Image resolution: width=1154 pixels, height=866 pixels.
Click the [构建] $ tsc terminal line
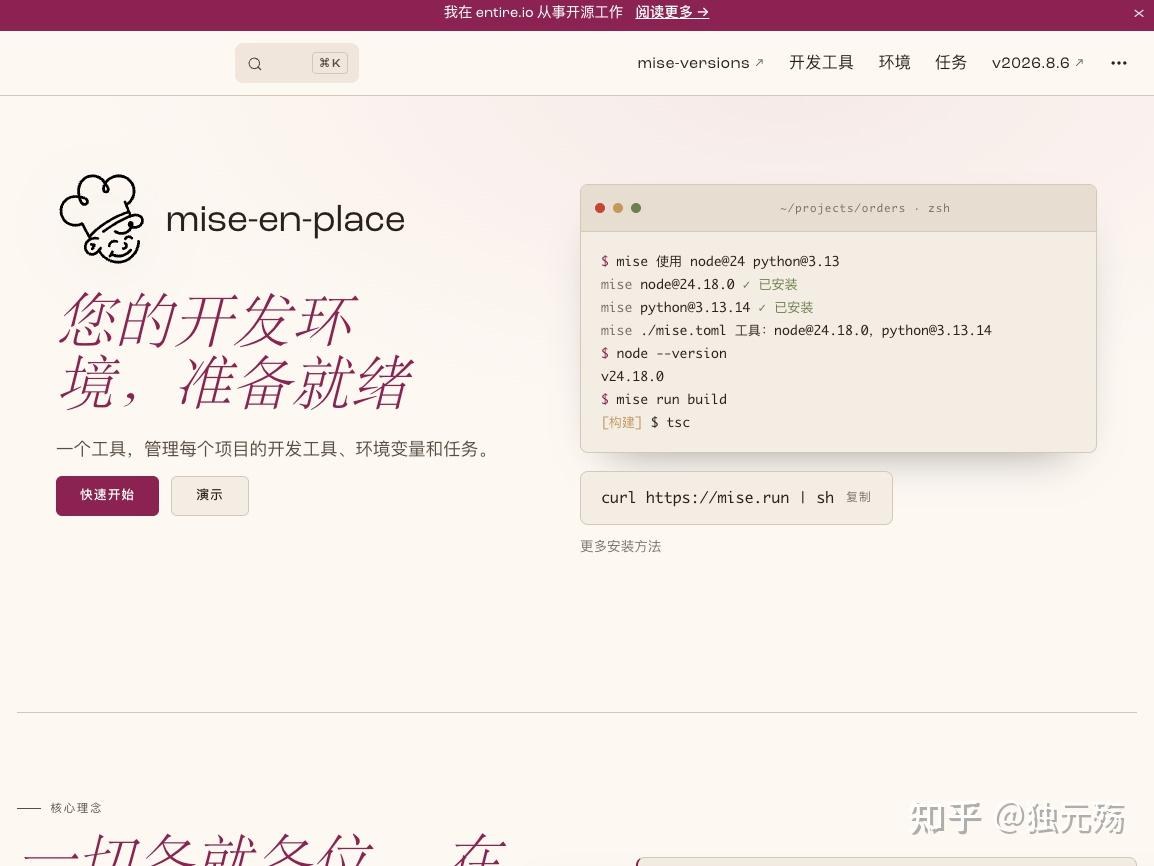[645, 422]
